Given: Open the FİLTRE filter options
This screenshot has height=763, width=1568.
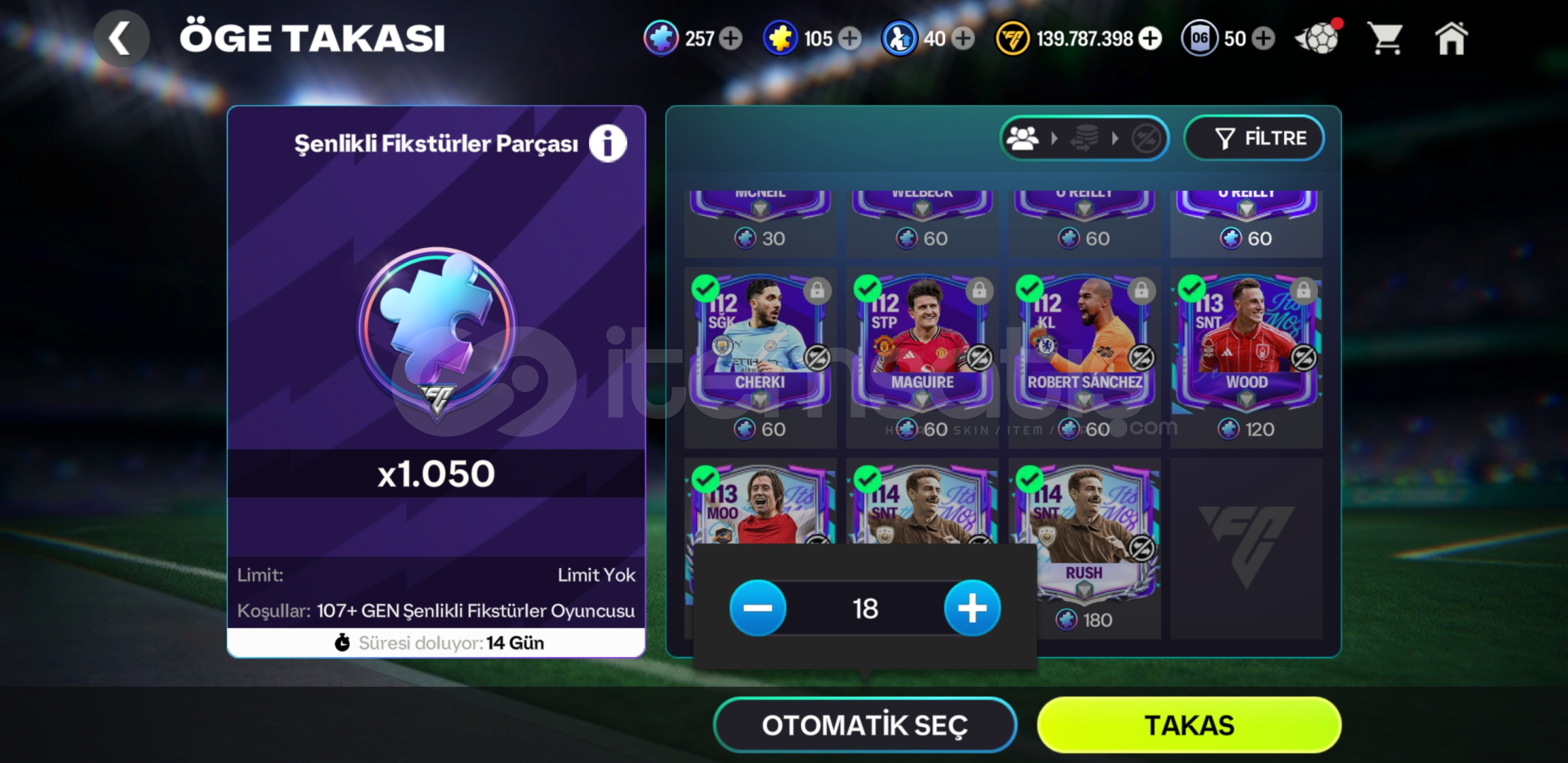Looking at the screenshot, I should (x=1254, y=138).
